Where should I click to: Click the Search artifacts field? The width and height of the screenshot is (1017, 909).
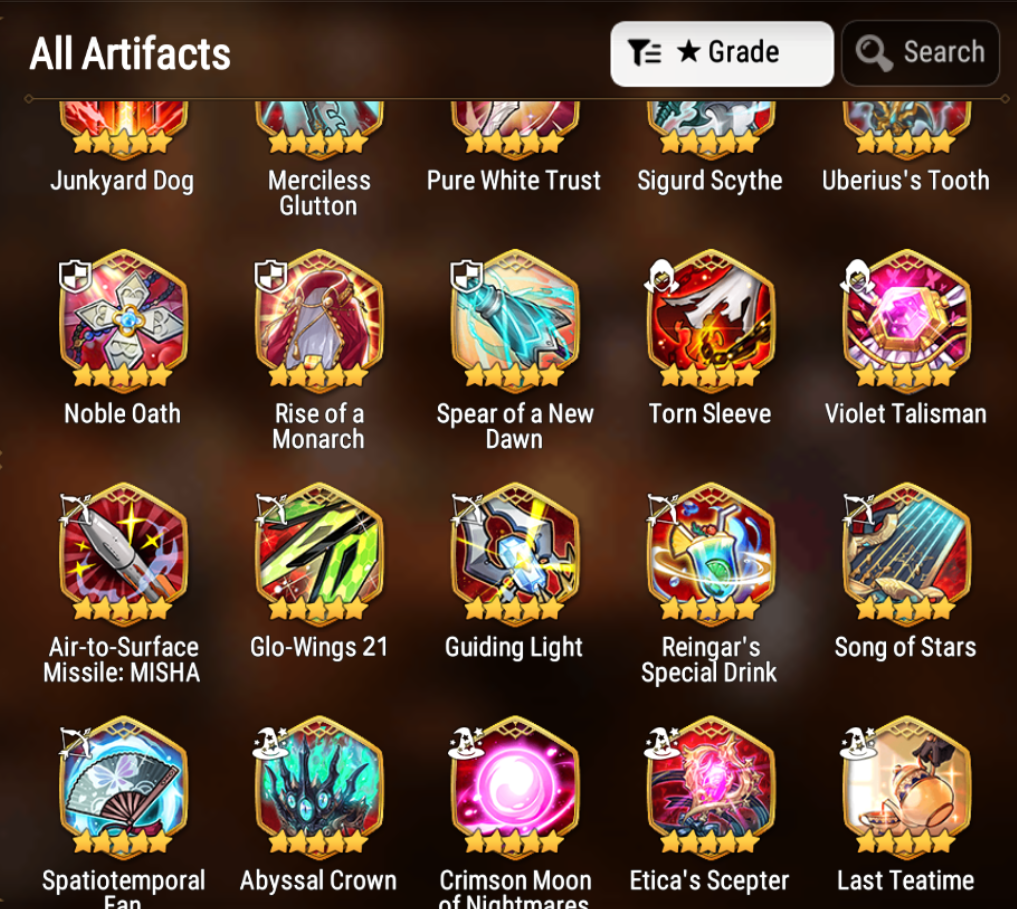[920, 53]
